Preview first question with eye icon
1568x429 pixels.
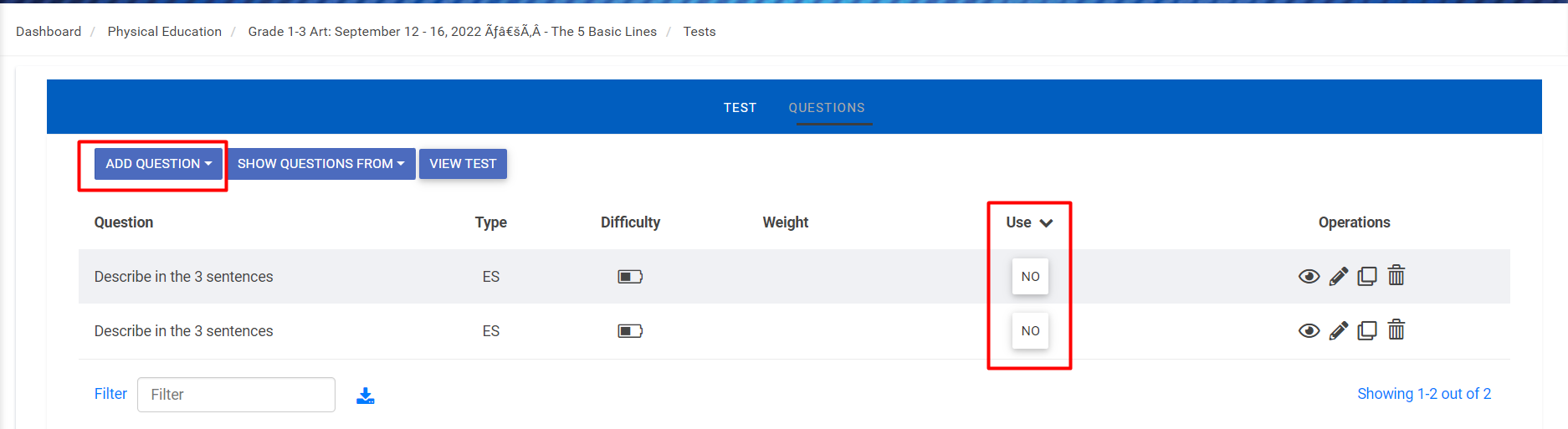(x=1309, y=277)
